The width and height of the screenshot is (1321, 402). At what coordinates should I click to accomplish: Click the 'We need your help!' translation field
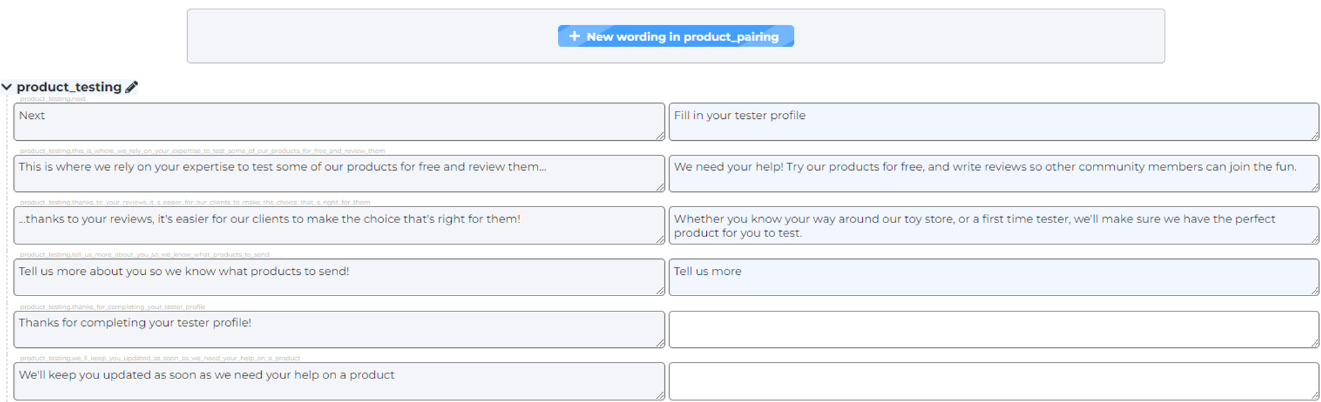[x=993, y=173]
